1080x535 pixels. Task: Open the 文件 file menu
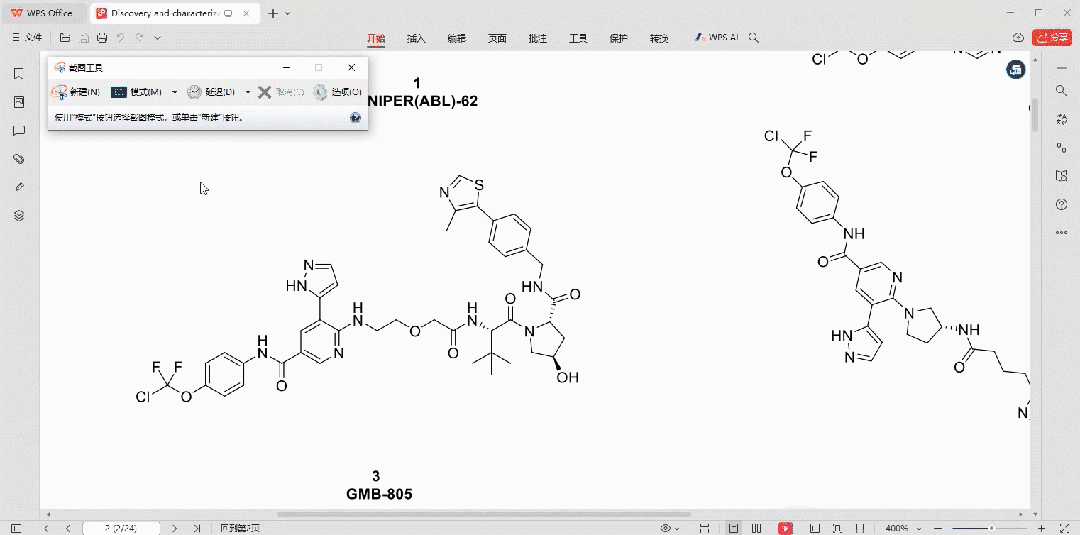(28, 38)
